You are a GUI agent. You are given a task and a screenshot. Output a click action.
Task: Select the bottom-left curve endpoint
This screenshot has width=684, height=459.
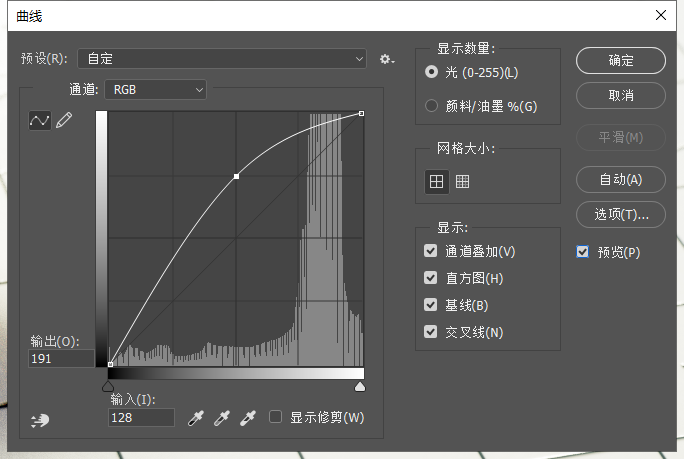point(110,364)
